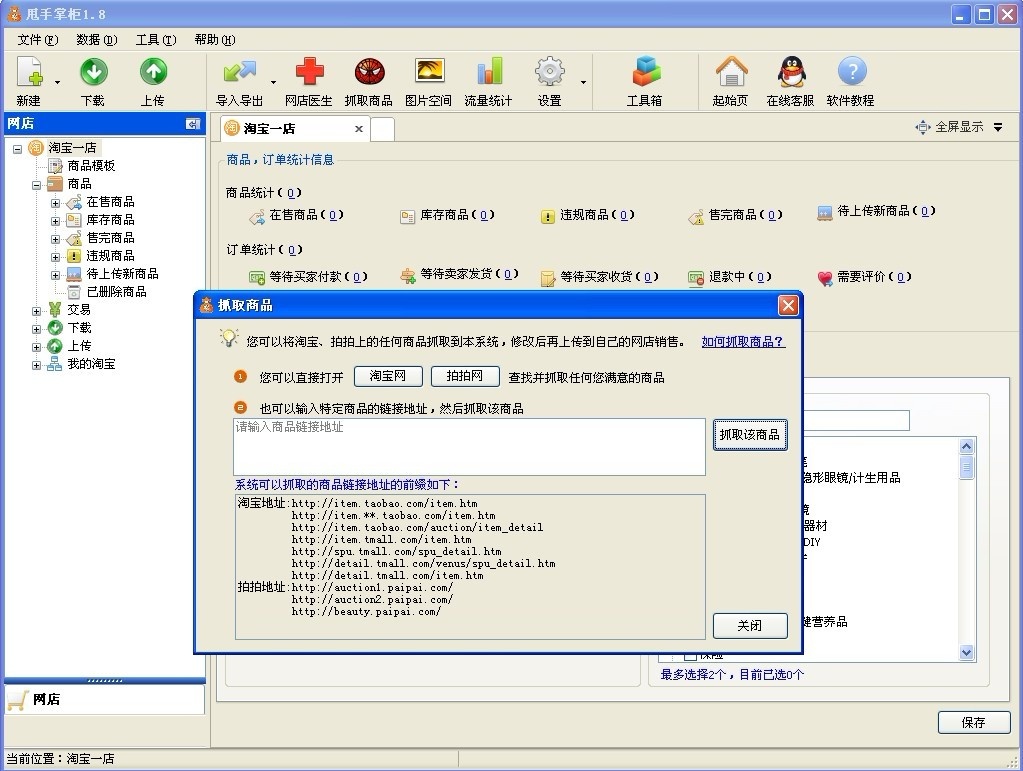This screenshot has width=1023, height=771.
Task: Open 软件教程 question mark icon
Action: pos(851,71)
